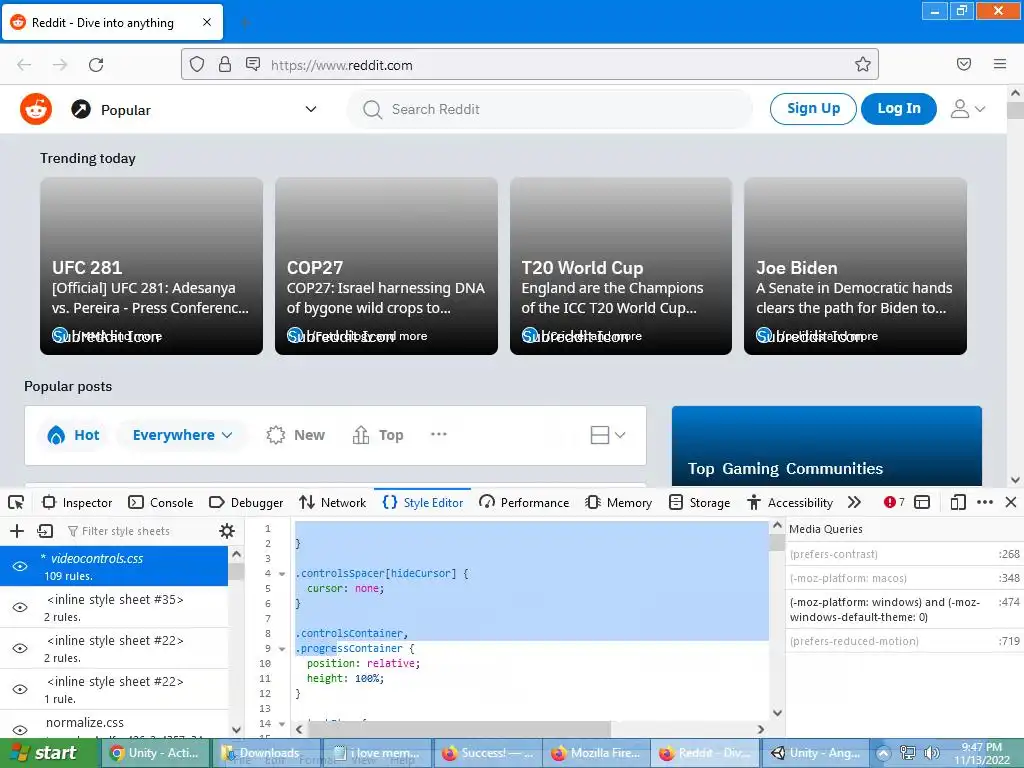Close the developer tools panel
The width and height of the screenshot is (1024, 768).
pyautogui.click(x=1011, y=502)
